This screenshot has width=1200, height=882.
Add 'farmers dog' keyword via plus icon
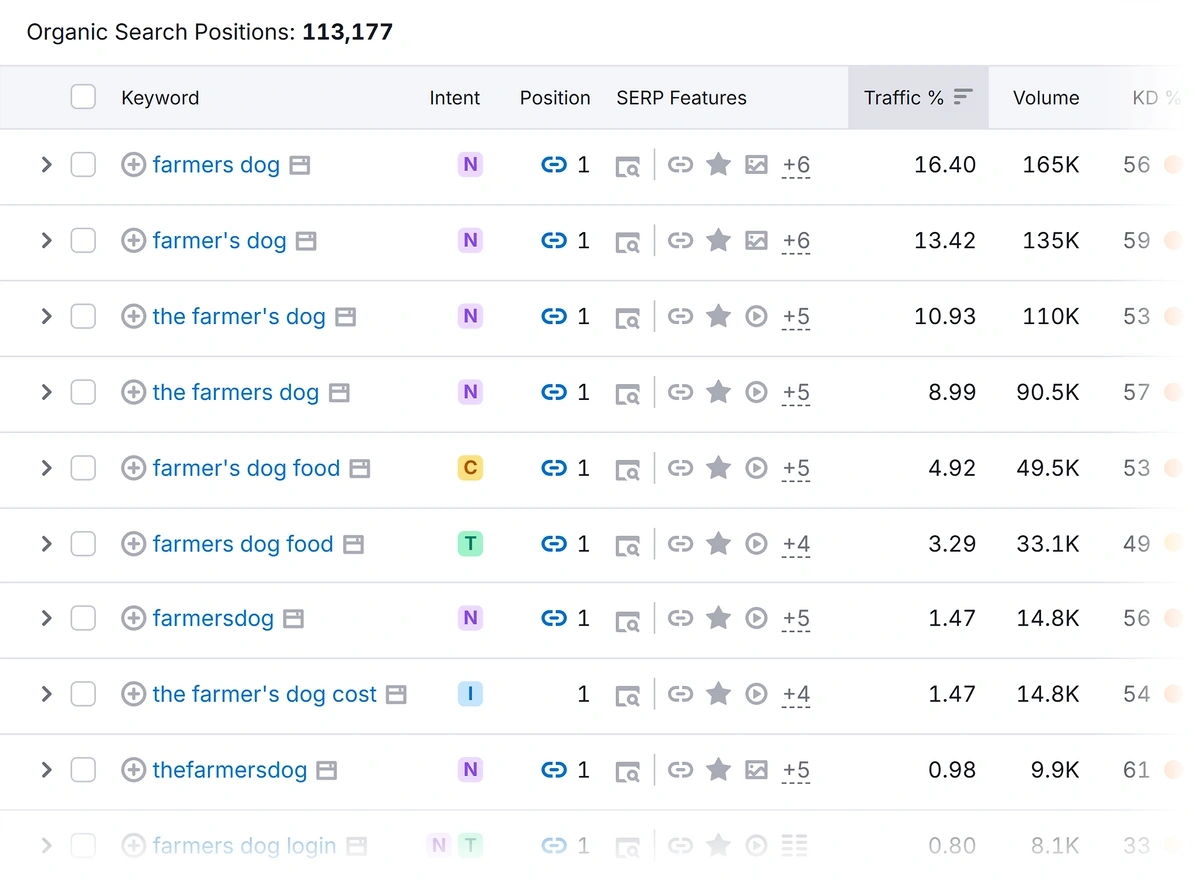(133, 165)
